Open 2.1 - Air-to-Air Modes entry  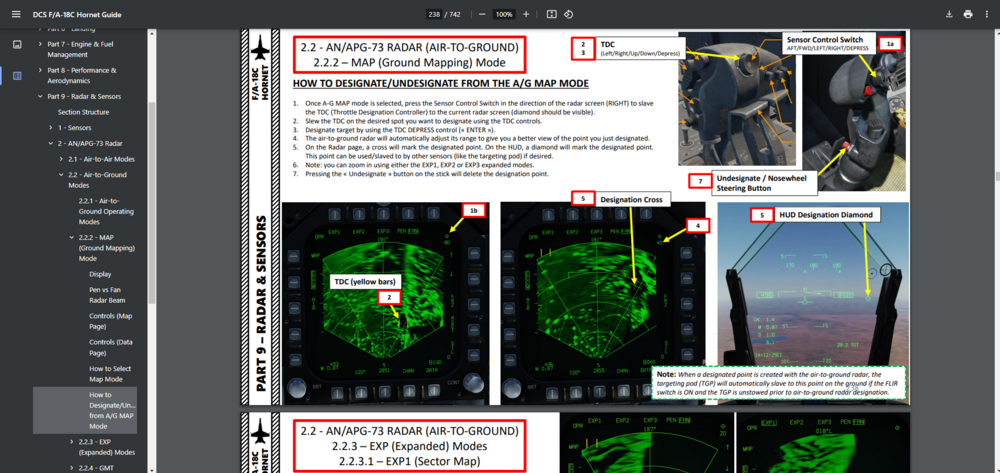click(101, 159)
